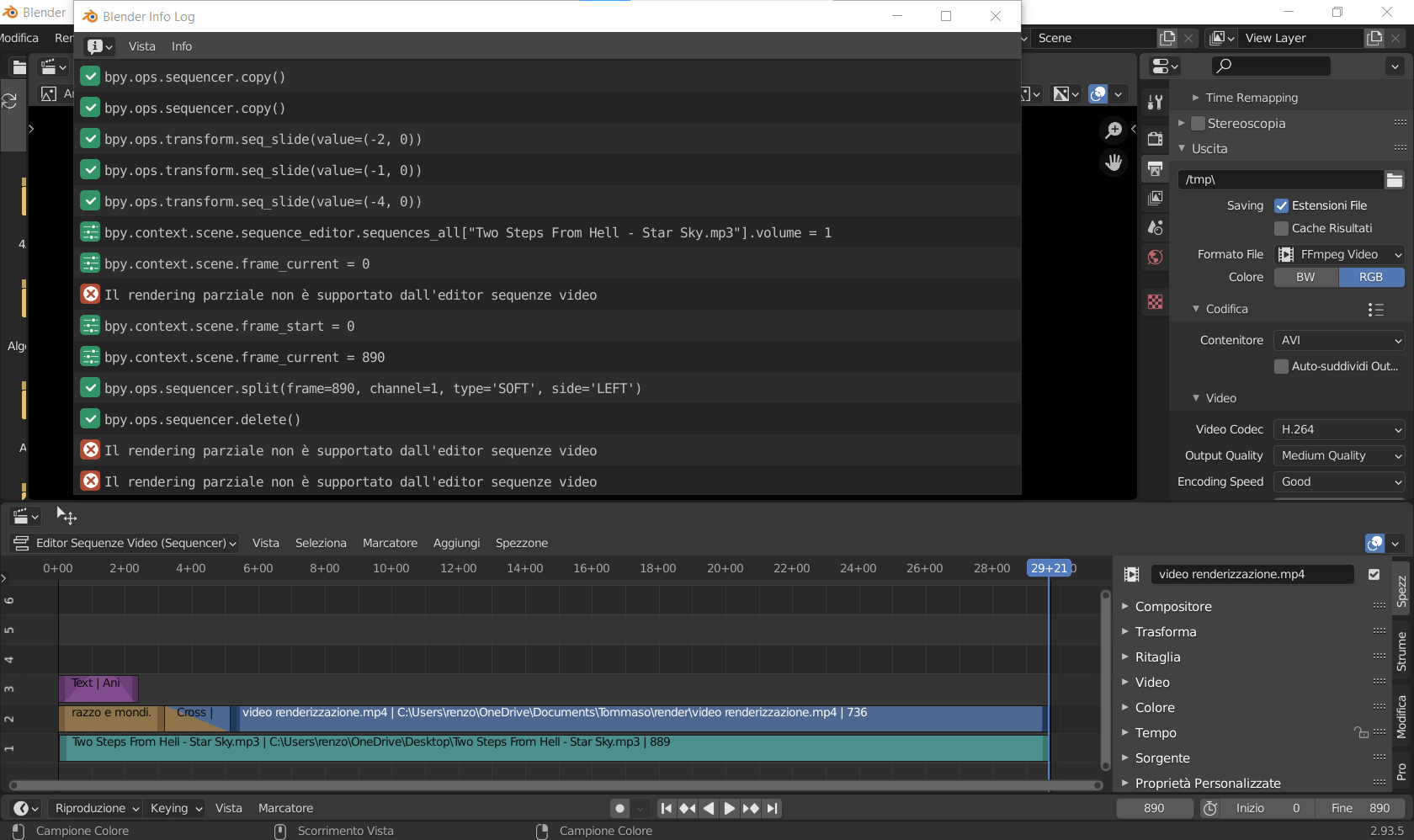This screenshot has width=1414, height=840.
Task: Click the zoom magnifier in the preview
Action: tap(1114, 130)
